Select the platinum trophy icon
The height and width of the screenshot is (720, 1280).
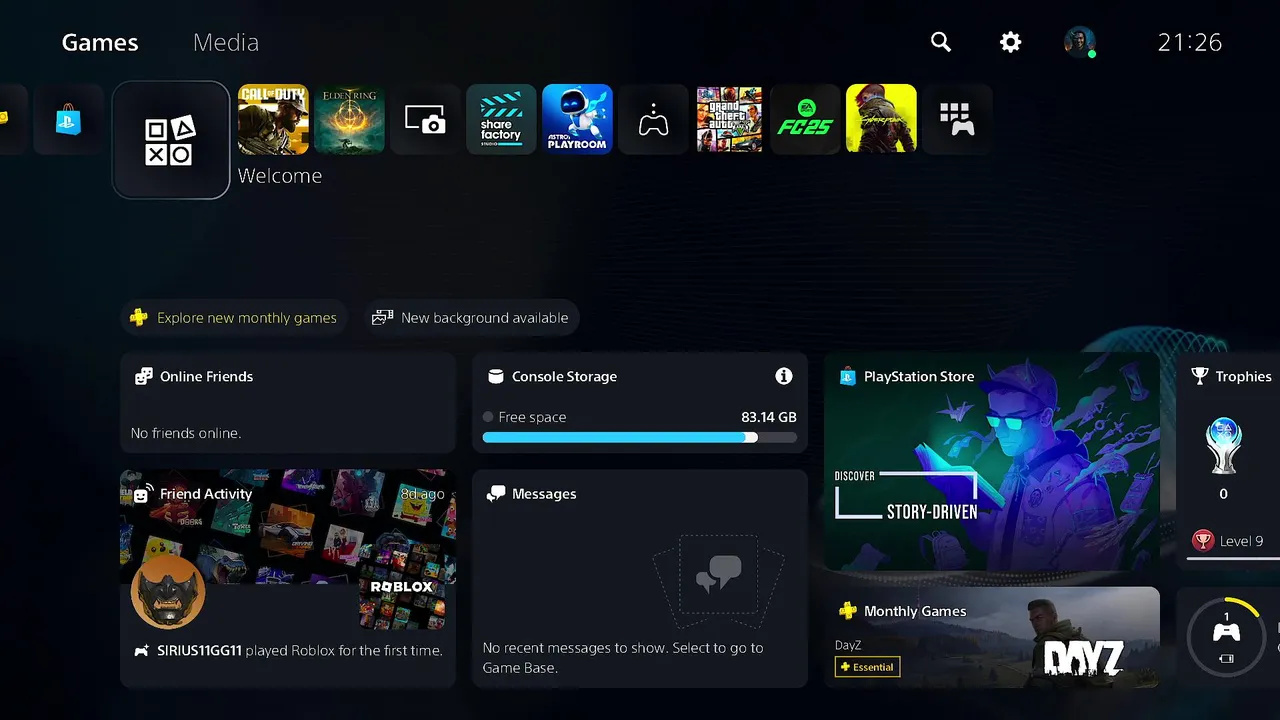(1224, 446)
